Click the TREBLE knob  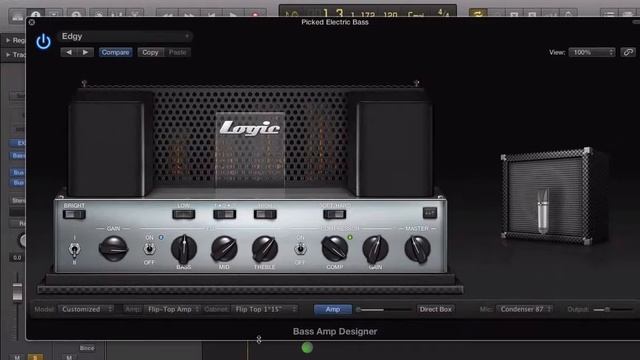pyautogui.click(x=265, y=249)
